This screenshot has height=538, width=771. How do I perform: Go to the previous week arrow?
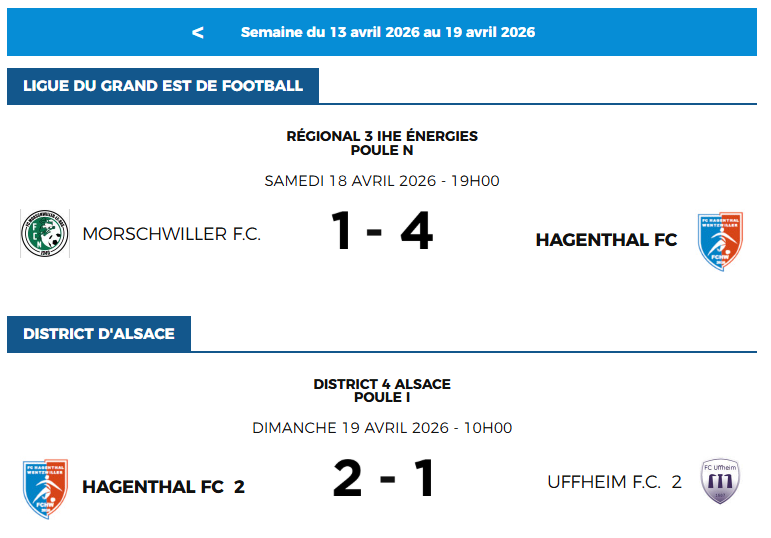click(x=198, y=32)
